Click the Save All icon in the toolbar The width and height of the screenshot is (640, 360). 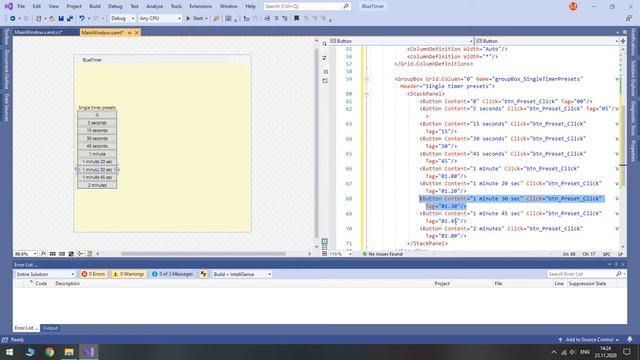70,18
